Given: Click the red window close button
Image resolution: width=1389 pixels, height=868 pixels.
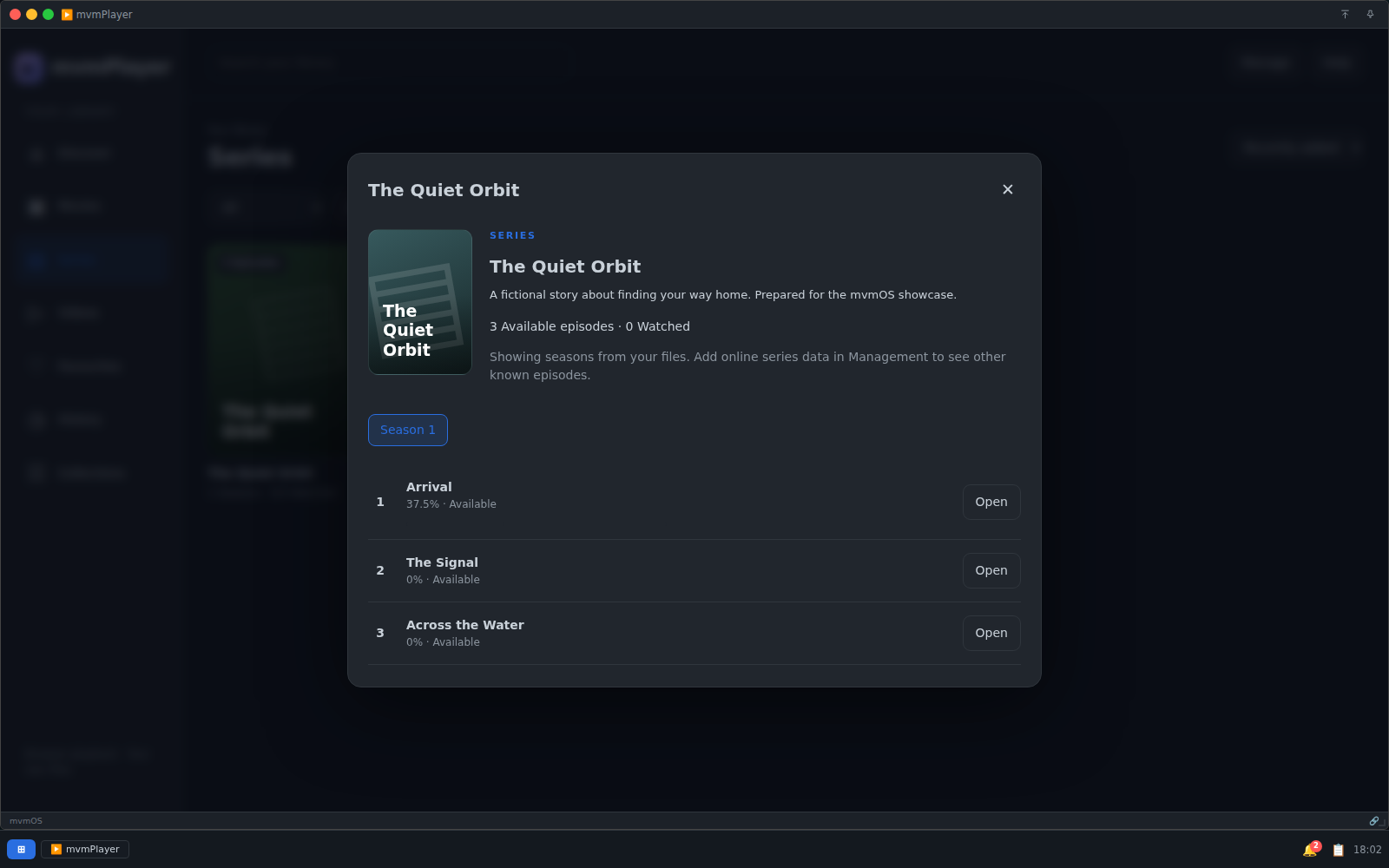Looking at the screenshot, I should [15, 15].
